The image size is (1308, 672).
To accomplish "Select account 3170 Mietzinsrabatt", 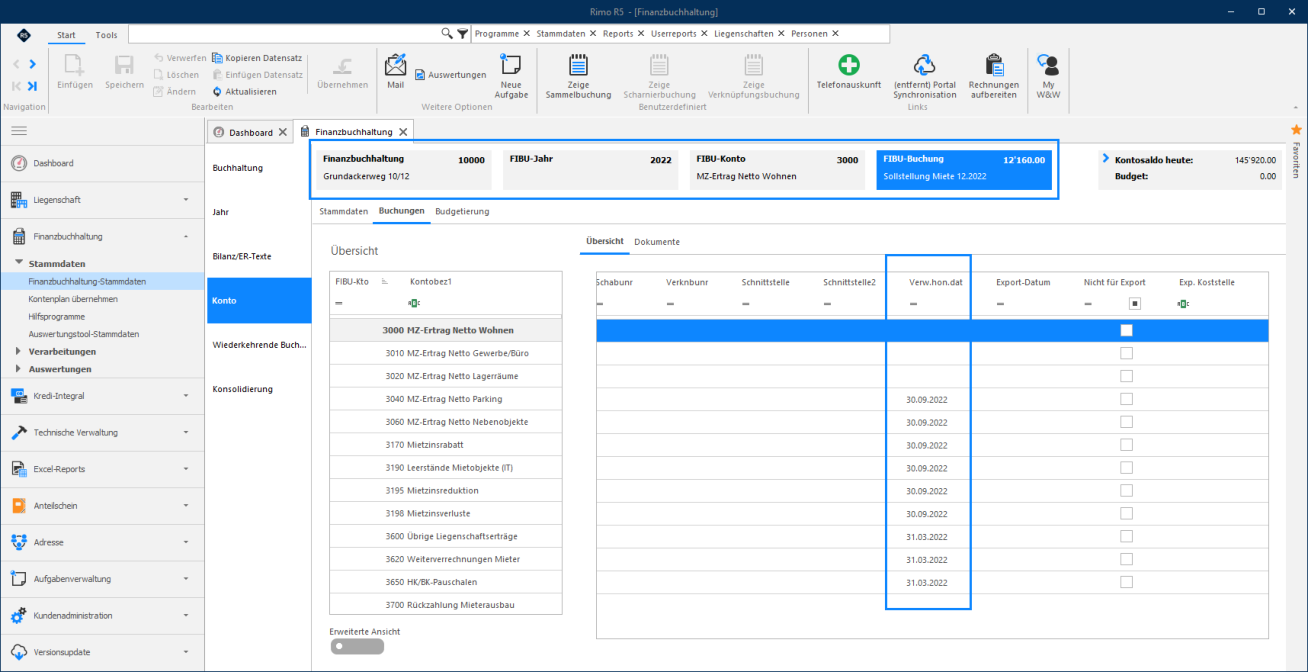I will (x=446, y=445).
